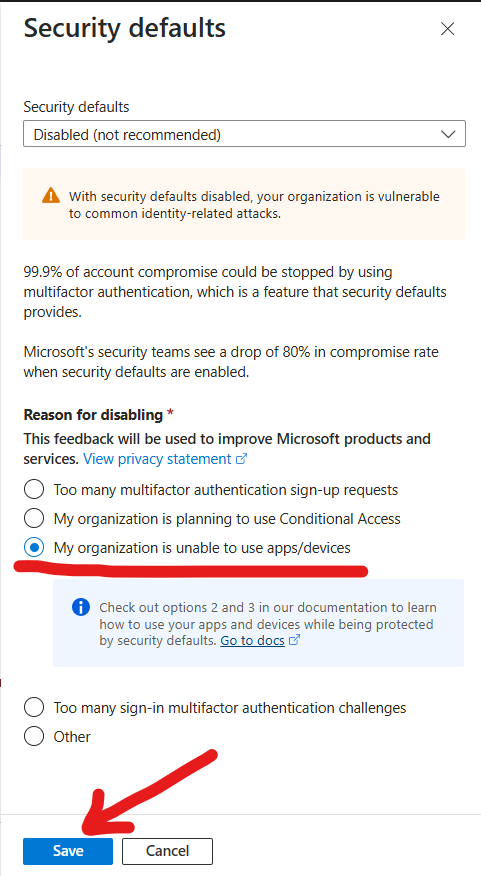Click external link icon beside Go to docs
The image size is (481, 876).
coord(295,640)
